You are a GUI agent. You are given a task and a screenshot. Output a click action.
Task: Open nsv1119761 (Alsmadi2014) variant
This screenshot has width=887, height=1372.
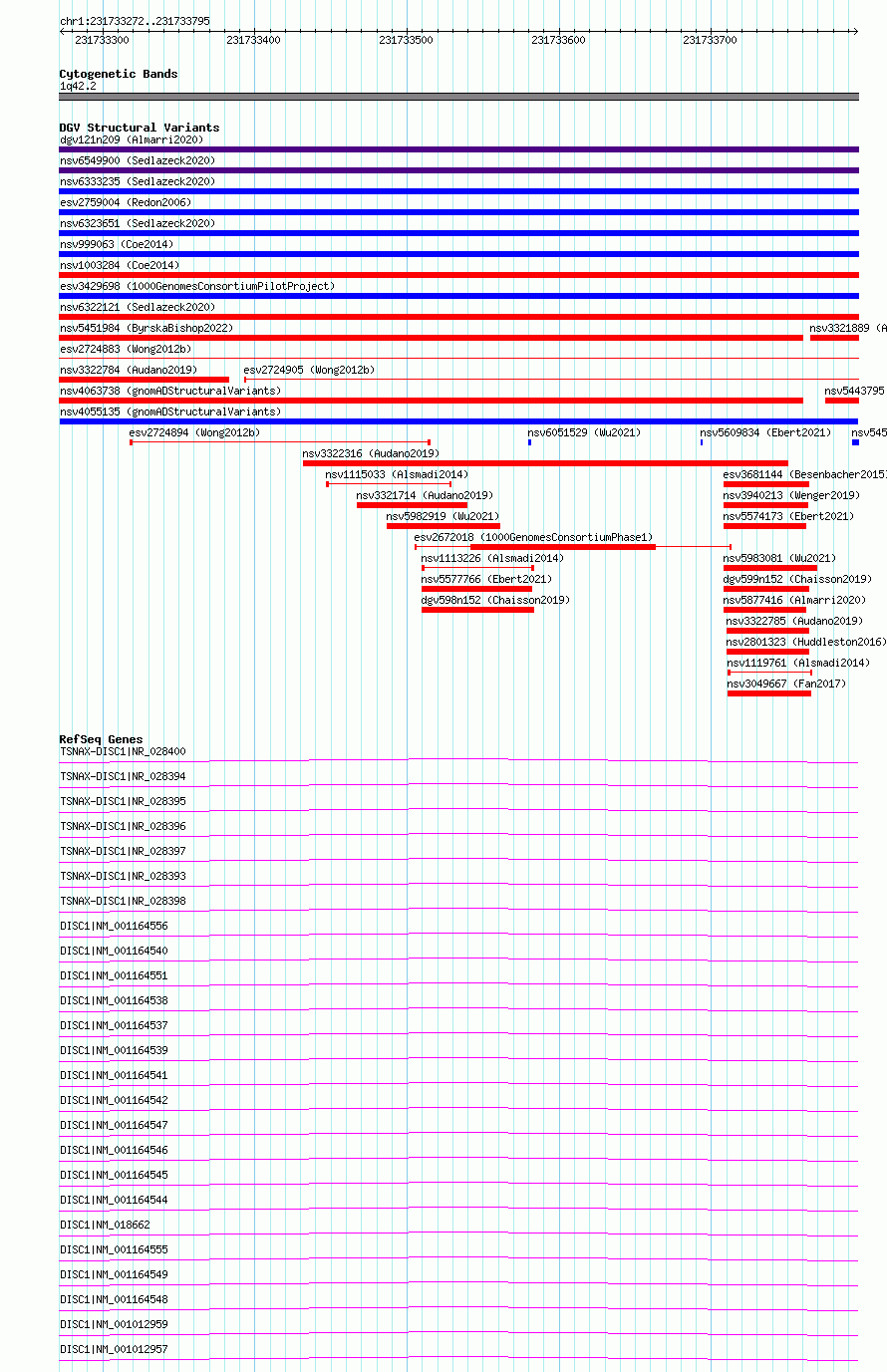pos(768,673)
